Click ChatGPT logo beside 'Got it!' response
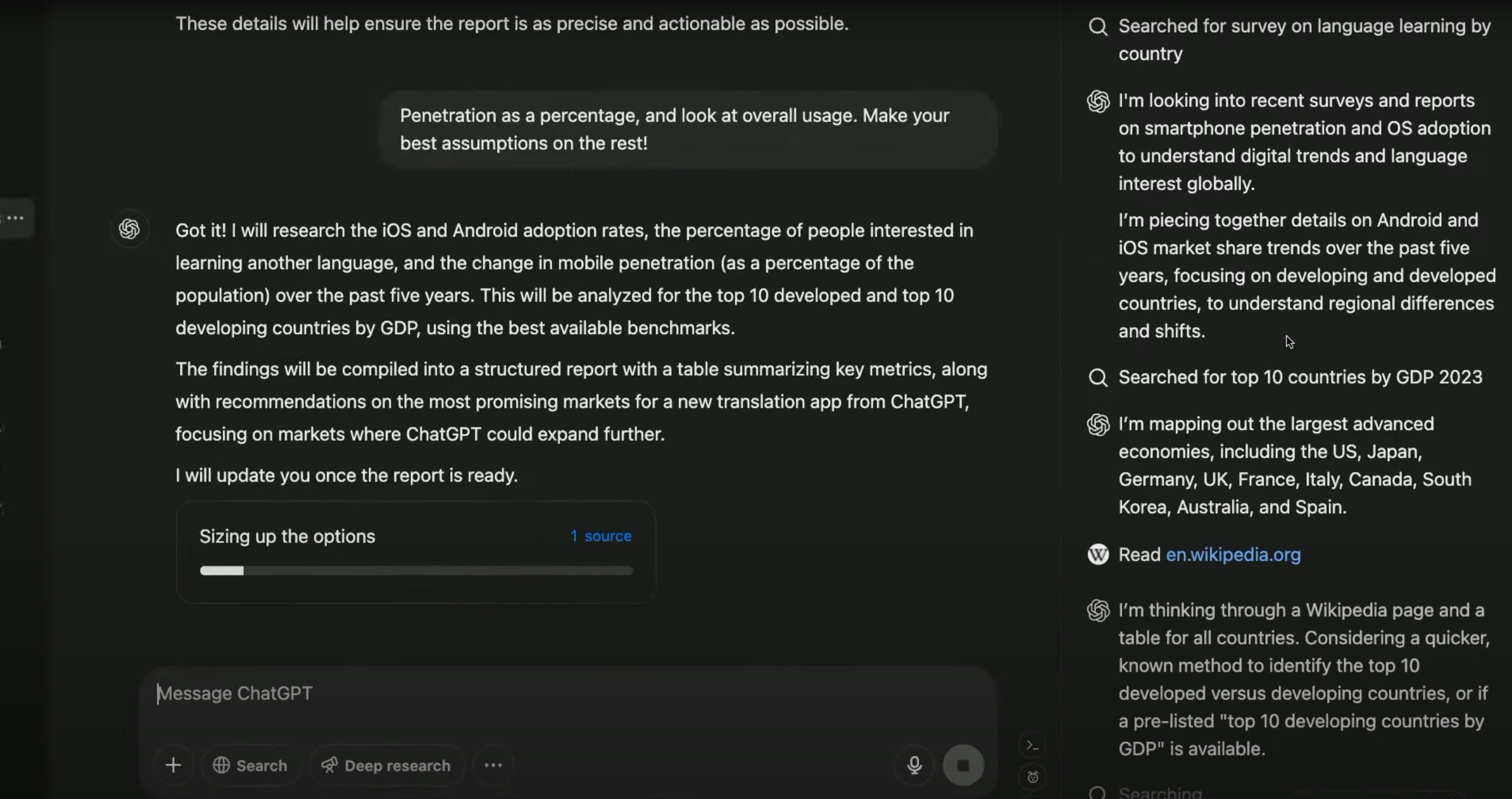 tap(130, 229)
